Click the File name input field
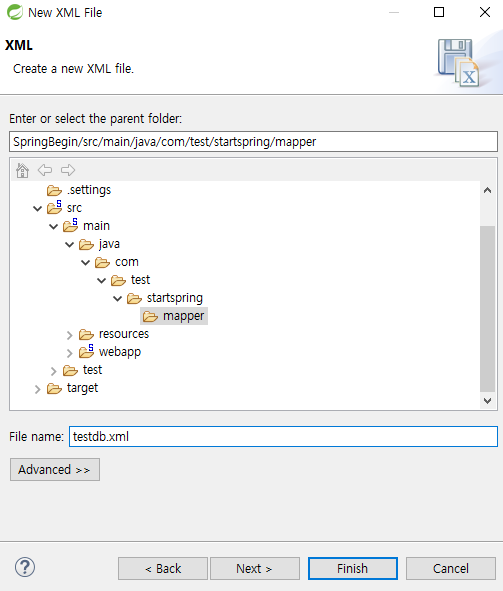The height and width of the screenshot is (591, 503). (283, 436)
